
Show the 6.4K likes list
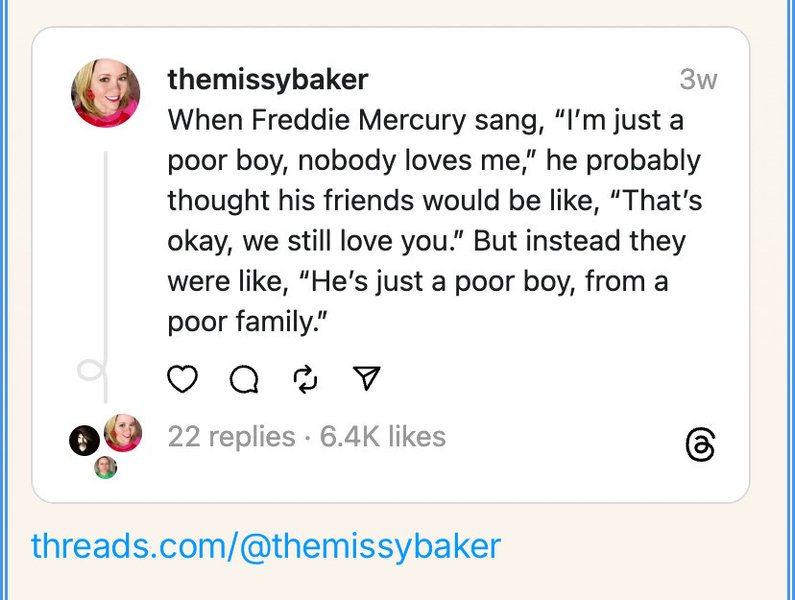tap(383, 437)
